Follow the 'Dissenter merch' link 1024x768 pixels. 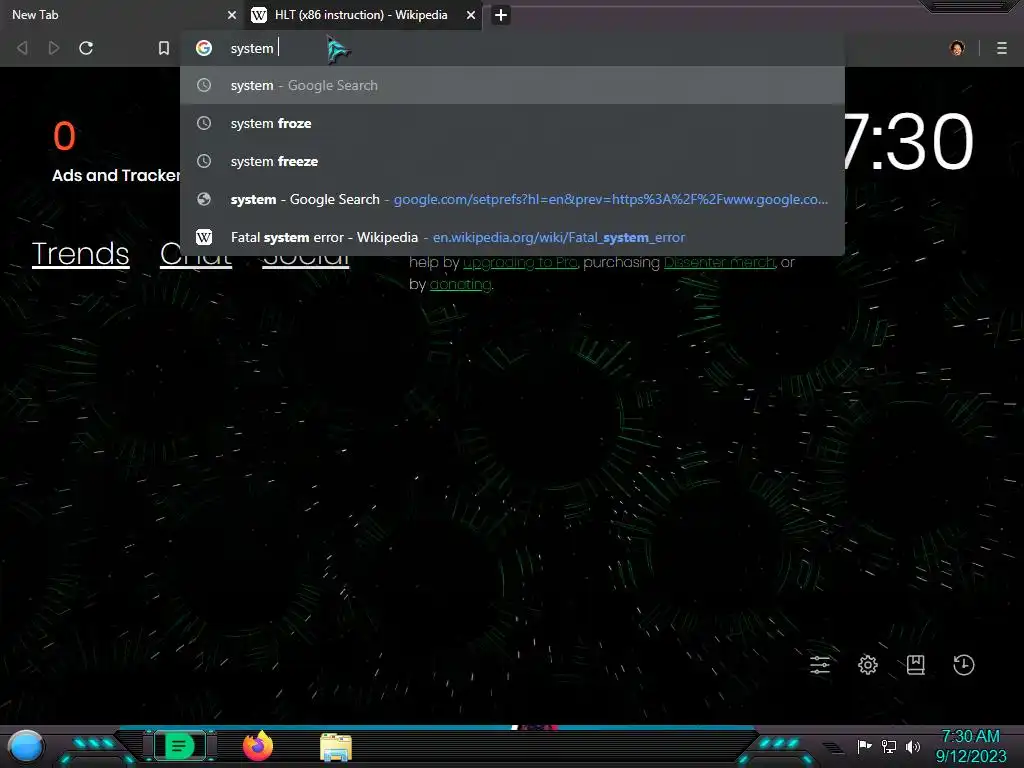click(720, 263)
